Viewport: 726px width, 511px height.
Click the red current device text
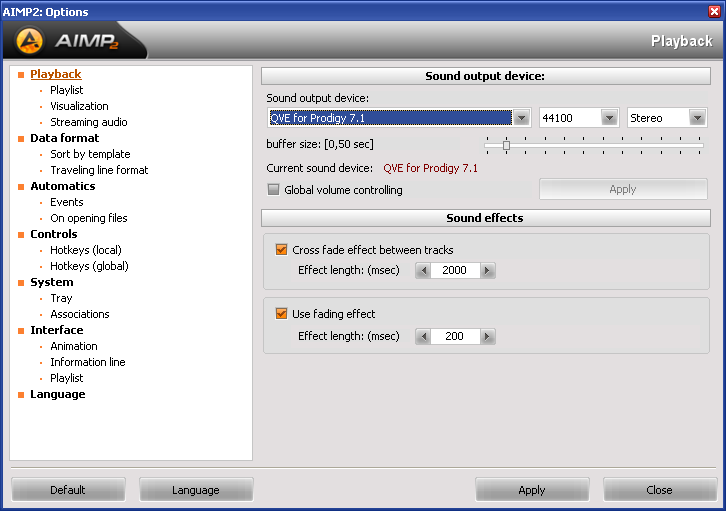pyautogui.click(x=430, y=168)
